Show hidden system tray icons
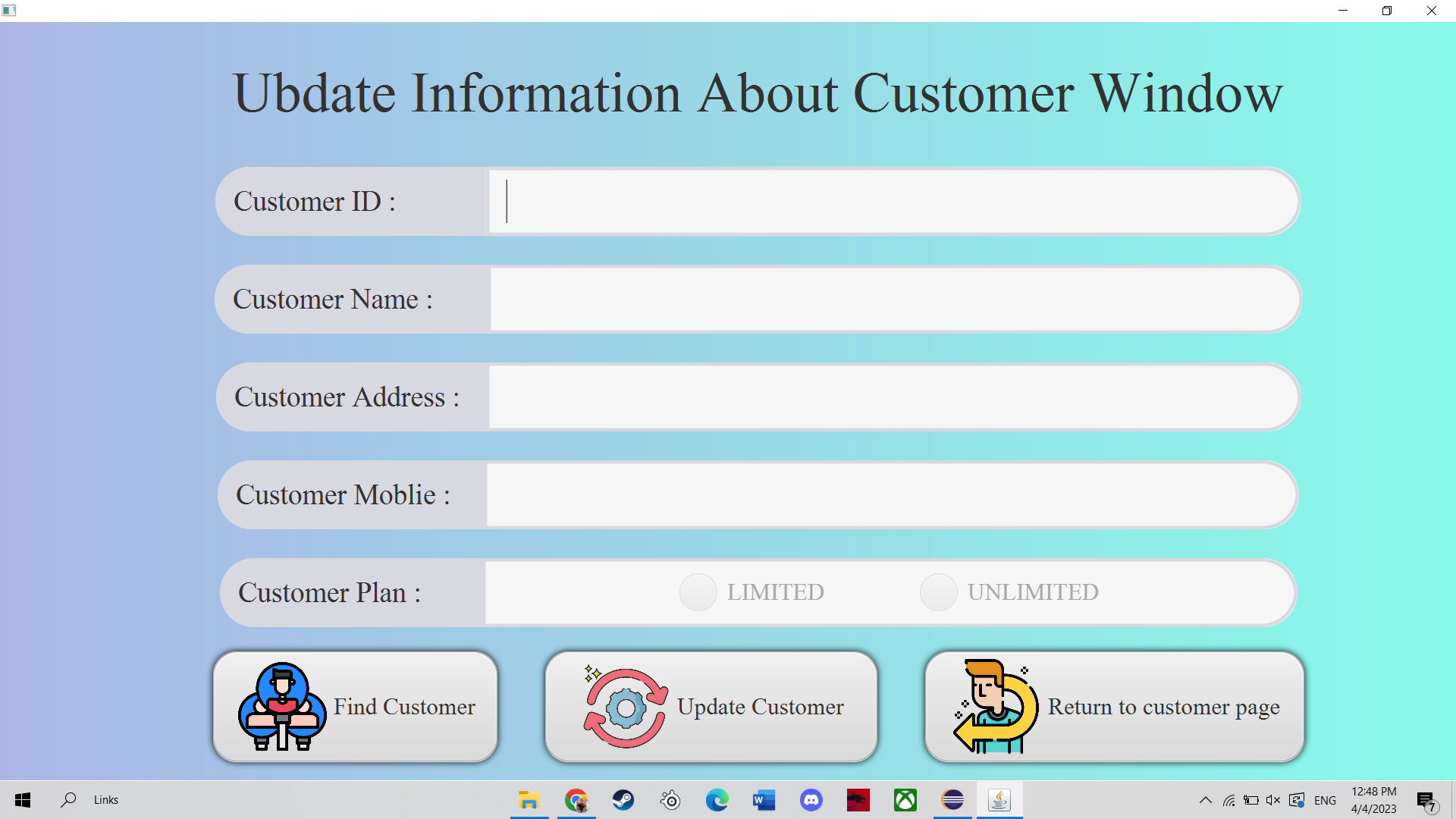 [1205, 800]
